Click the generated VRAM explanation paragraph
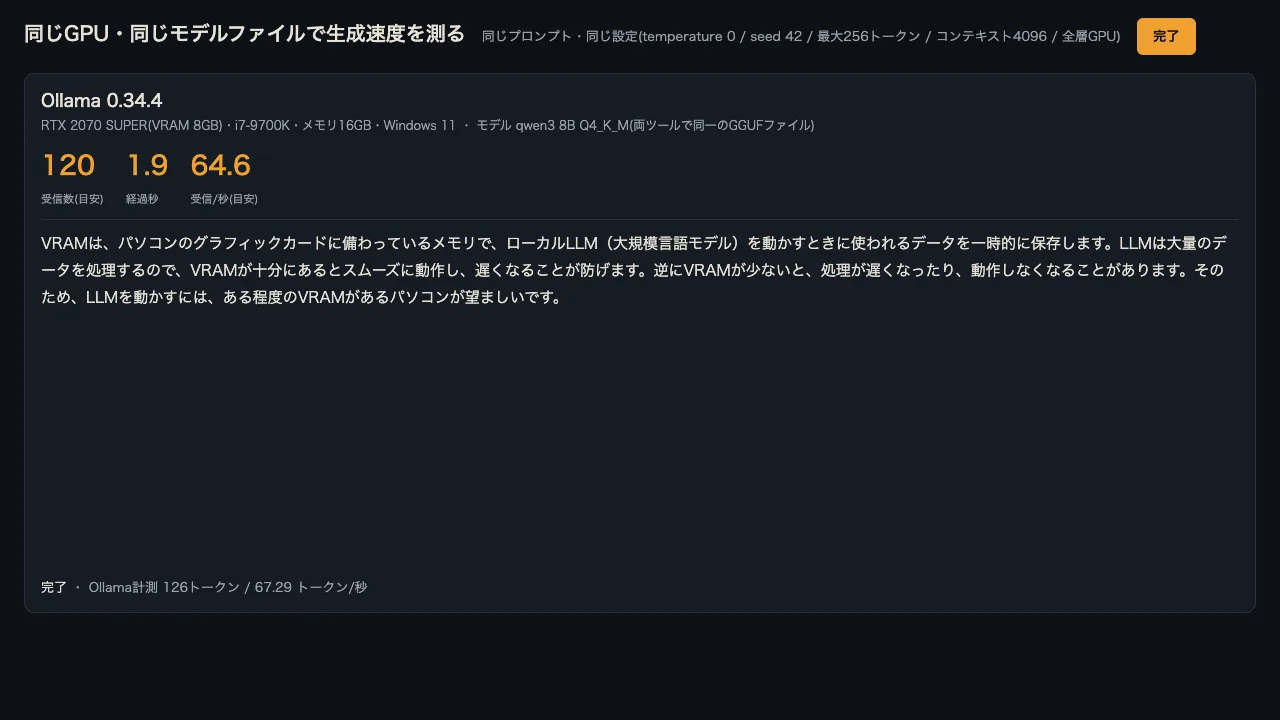 [x=634, y=270]
